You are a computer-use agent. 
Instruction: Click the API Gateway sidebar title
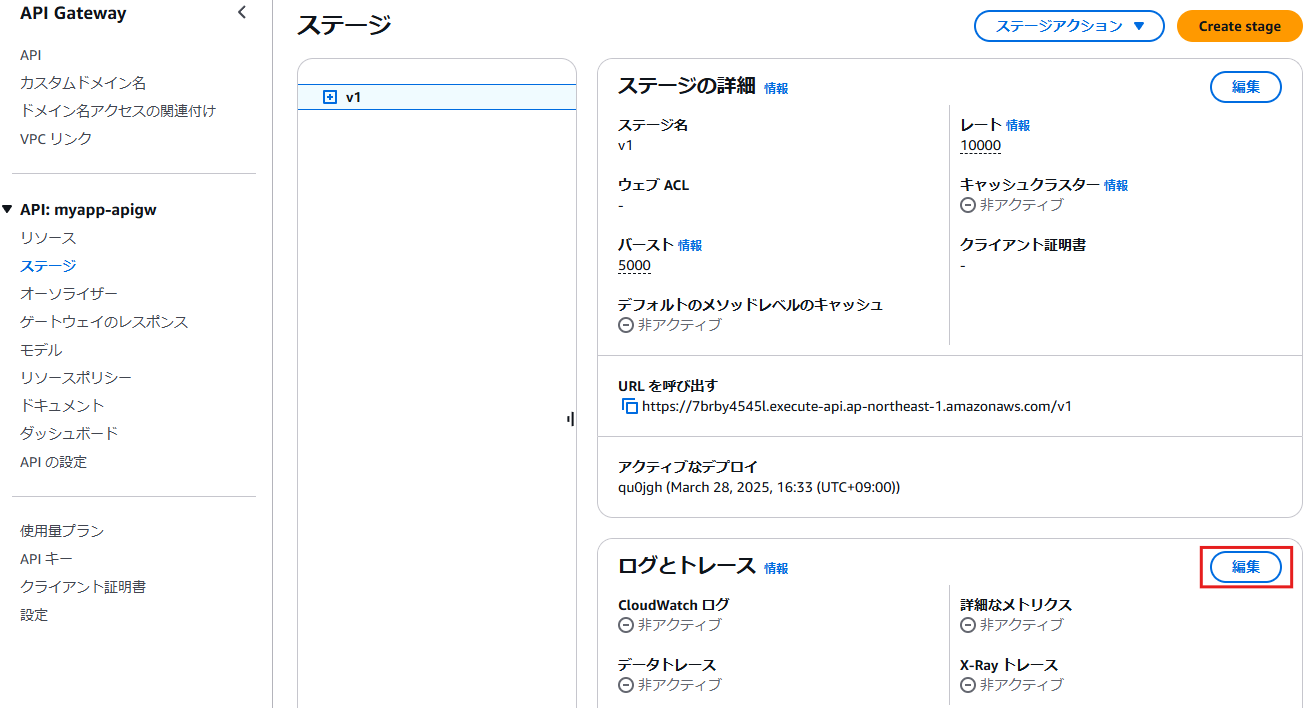(x=73, y=13)
